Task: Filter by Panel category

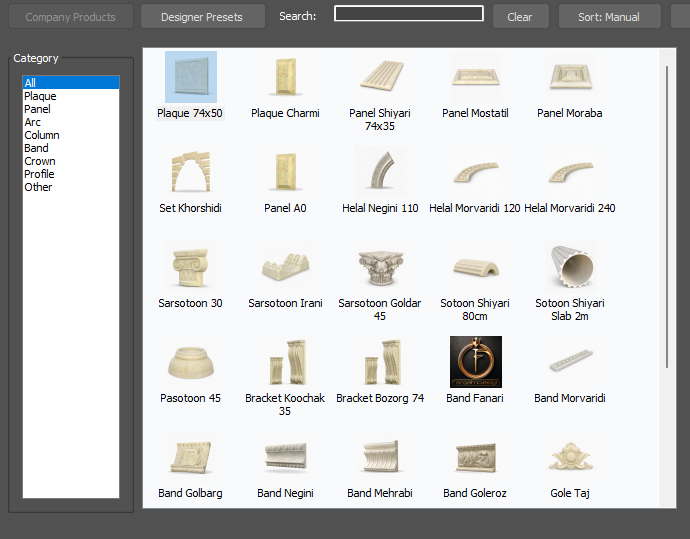Action: [71, 109]
